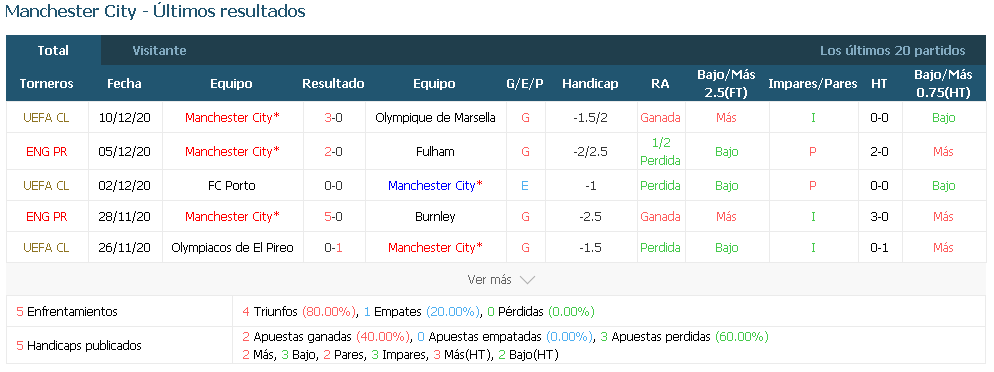Viewport: 994px width, 372px height.
Task: Click the 5-0 result against Burnley
Action: (x=333, y=217)
